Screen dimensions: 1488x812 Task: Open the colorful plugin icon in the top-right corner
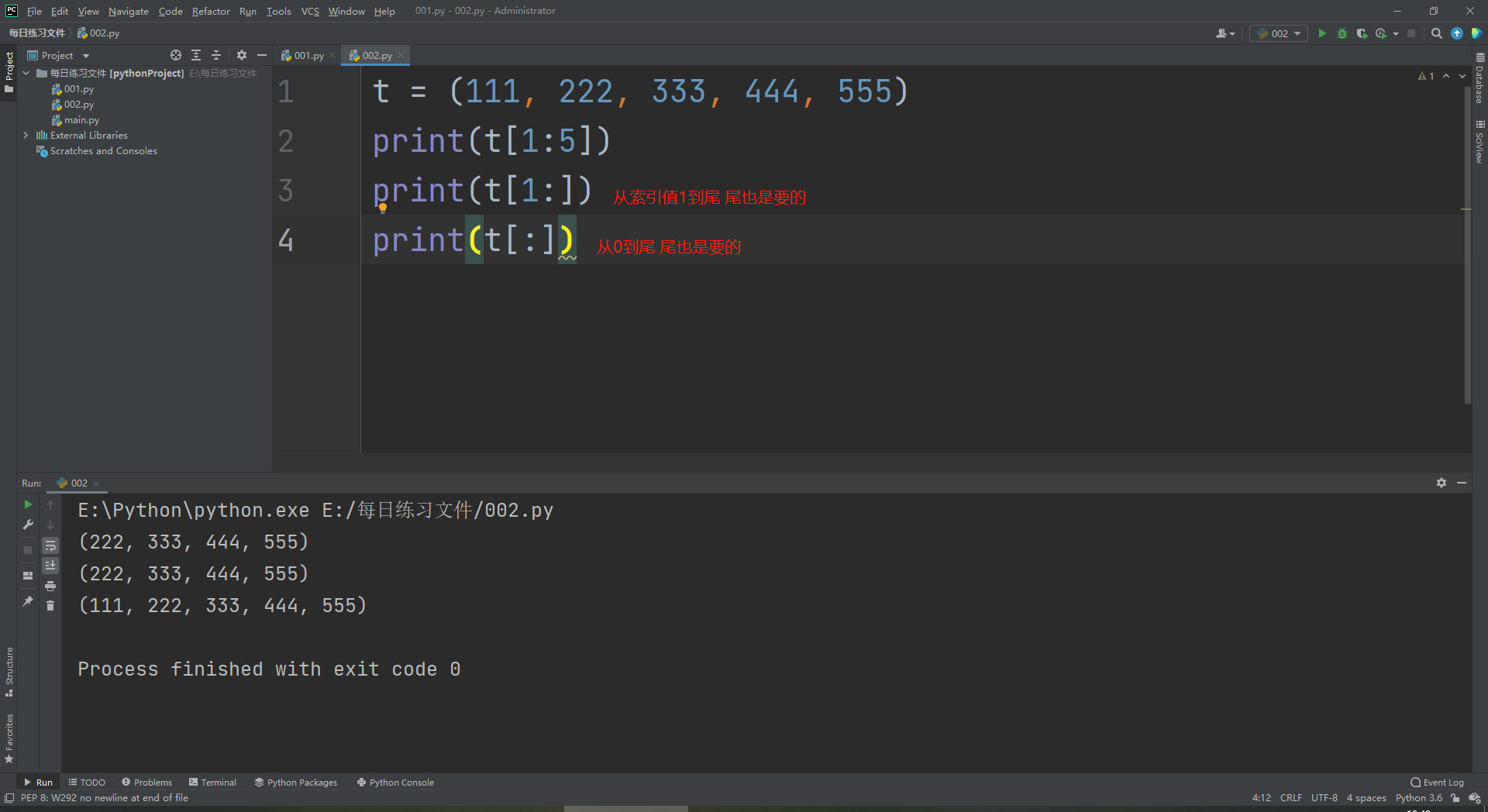tap(1476, 33)
